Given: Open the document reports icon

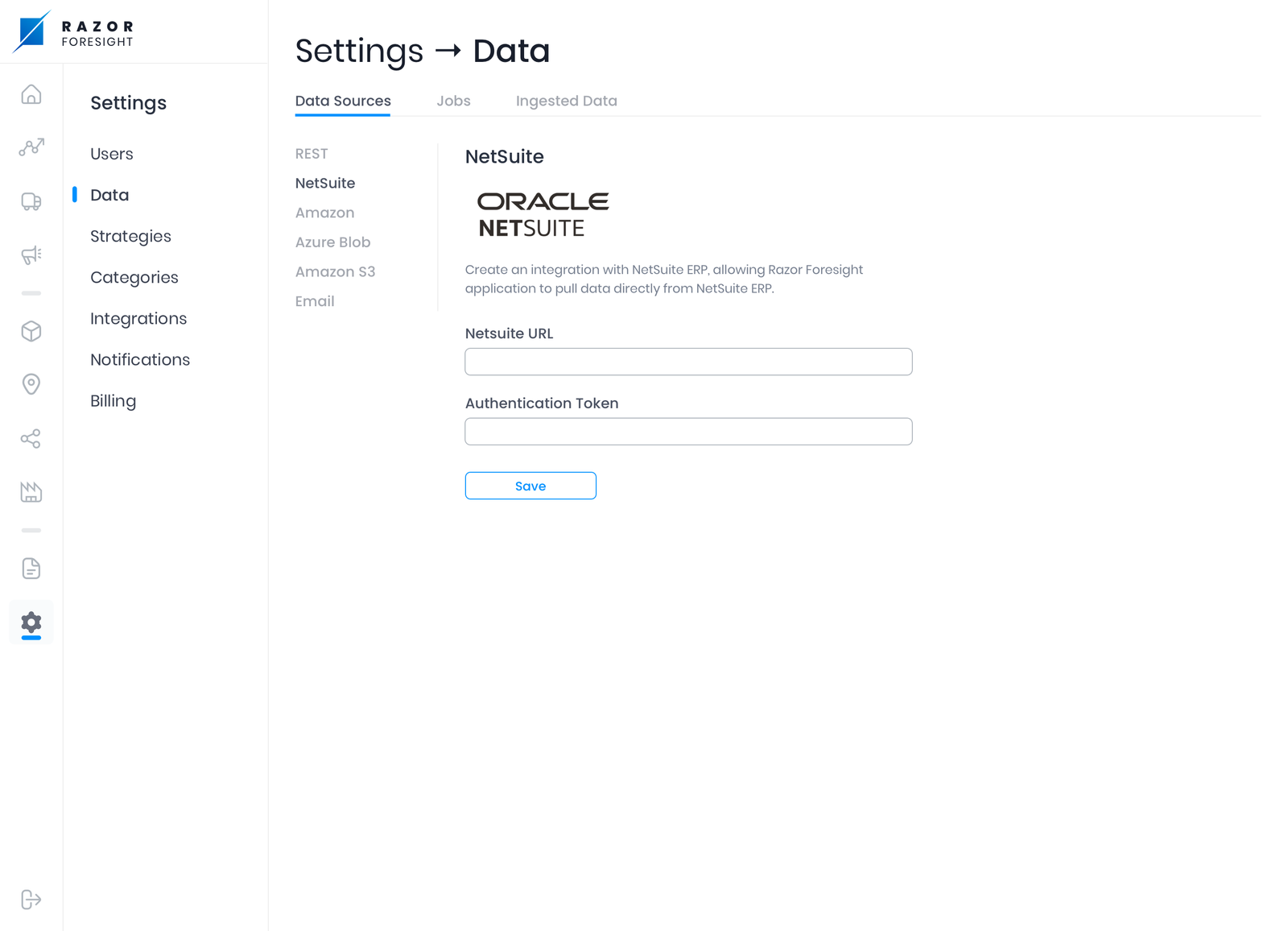Looking at the screenshot, I should click(31, 569).
